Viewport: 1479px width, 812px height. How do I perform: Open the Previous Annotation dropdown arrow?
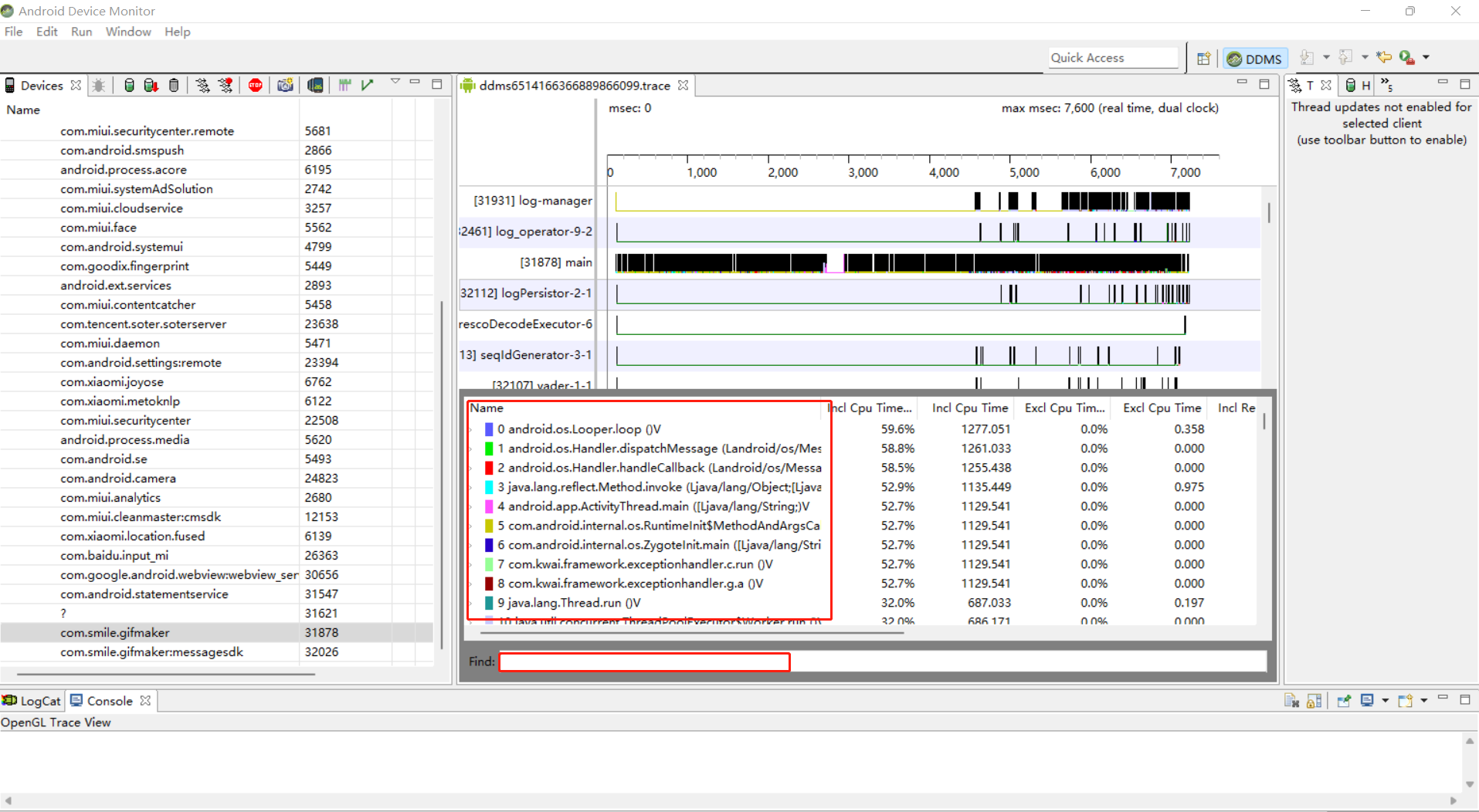[1365, 57]
